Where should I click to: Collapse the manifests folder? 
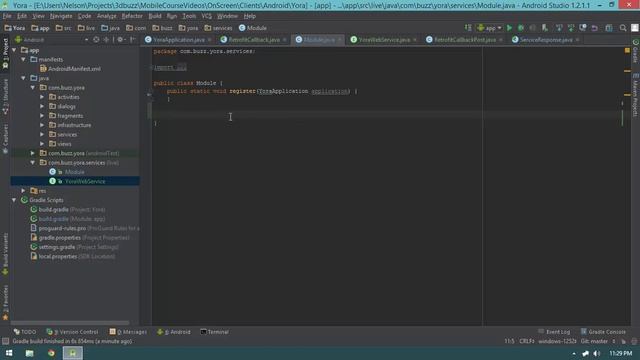click(x=24, y=60)
